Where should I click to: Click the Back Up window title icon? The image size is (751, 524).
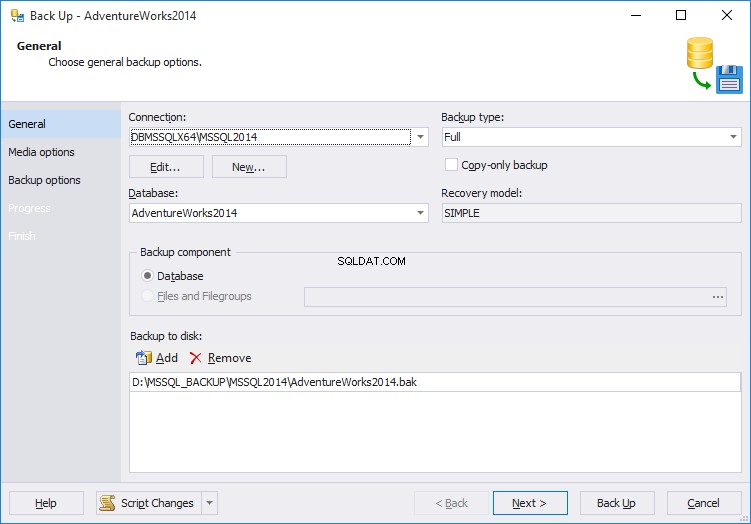(x=18, y=16)
